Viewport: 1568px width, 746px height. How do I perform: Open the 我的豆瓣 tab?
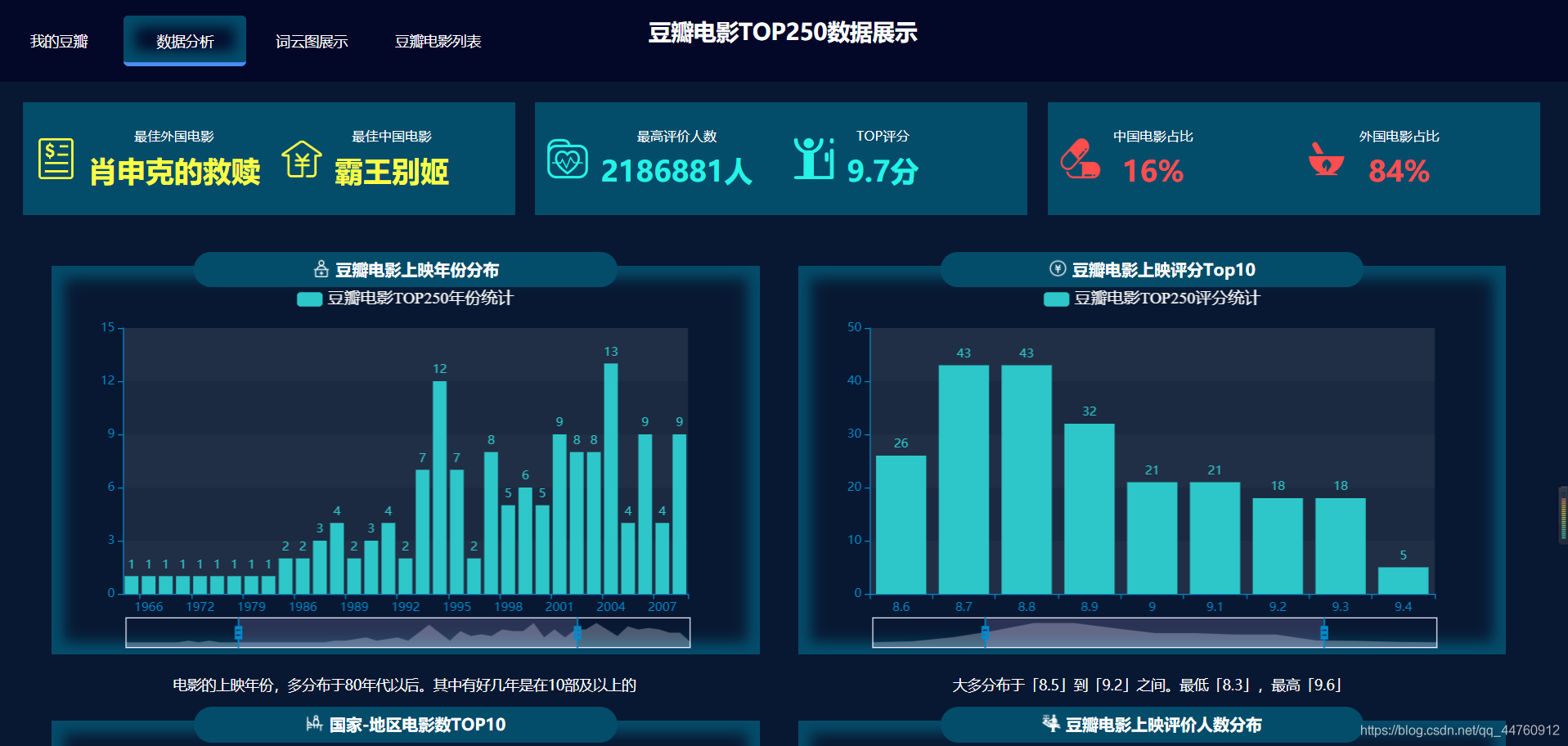point(59,41)
